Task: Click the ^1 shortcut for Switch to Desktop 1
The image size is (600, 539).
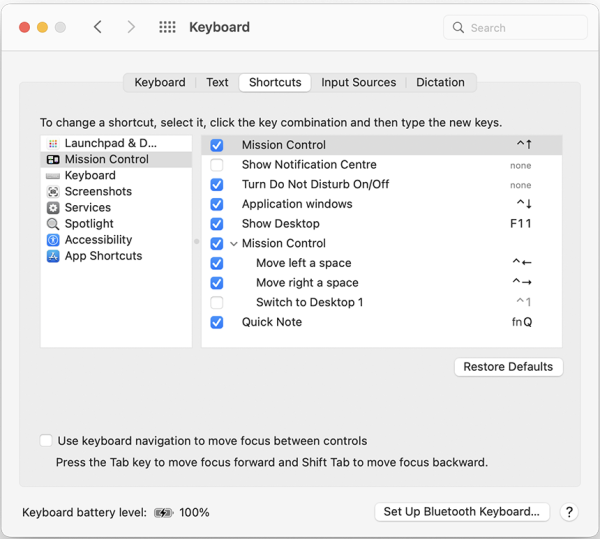Action: click(x=524, y=302)
